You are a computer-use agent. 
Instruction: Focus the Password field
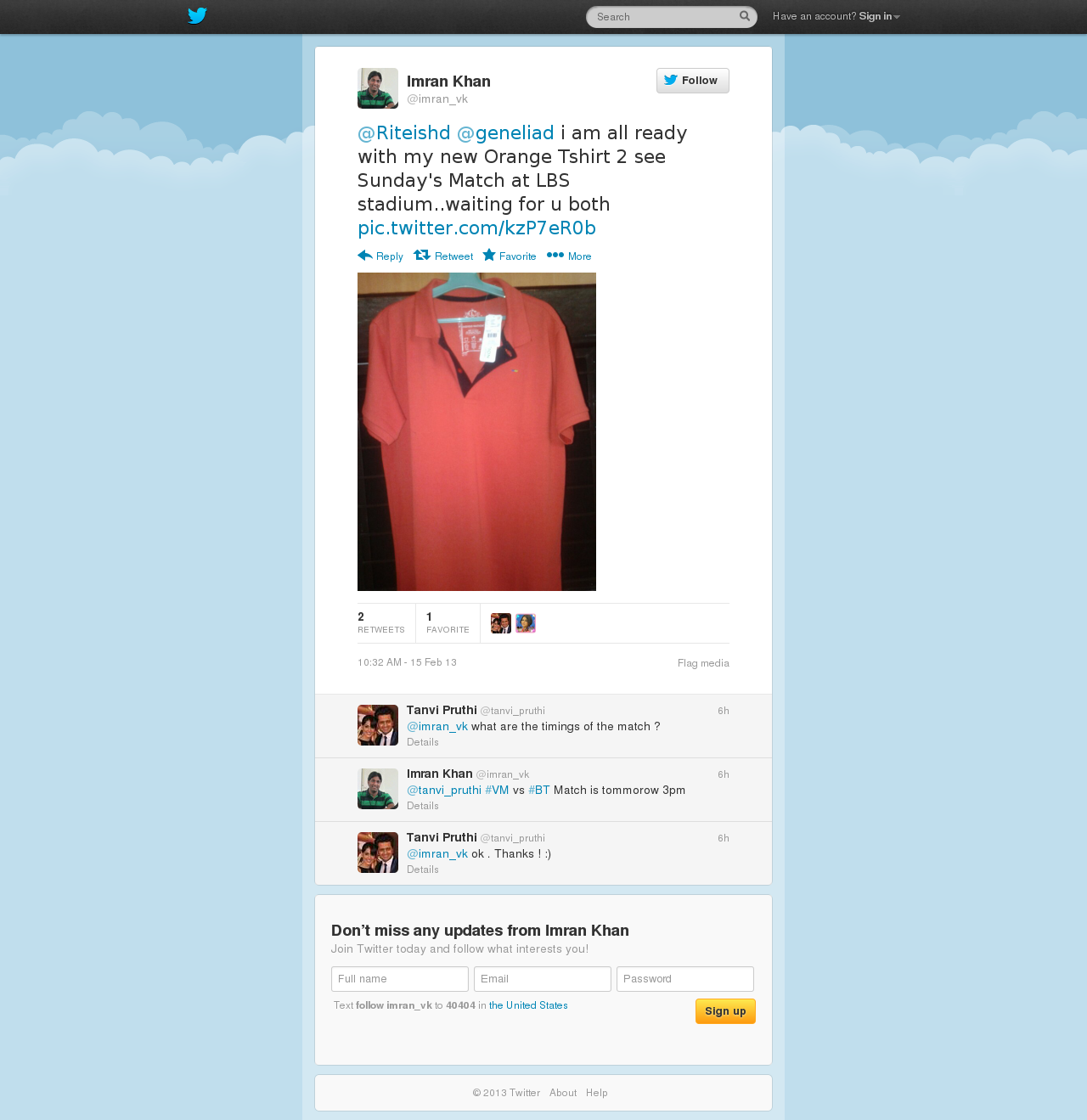click(685, 979)
